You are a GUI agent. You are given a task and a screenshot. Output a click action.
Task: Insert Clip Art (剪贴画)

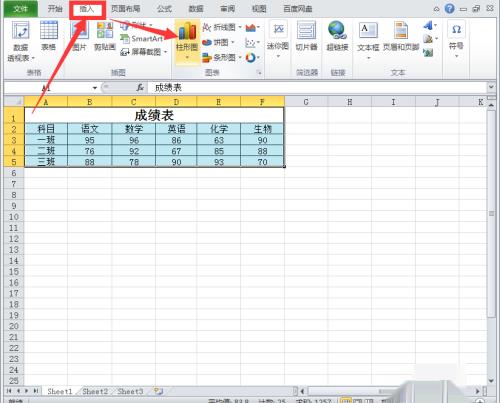pos(105,35)
